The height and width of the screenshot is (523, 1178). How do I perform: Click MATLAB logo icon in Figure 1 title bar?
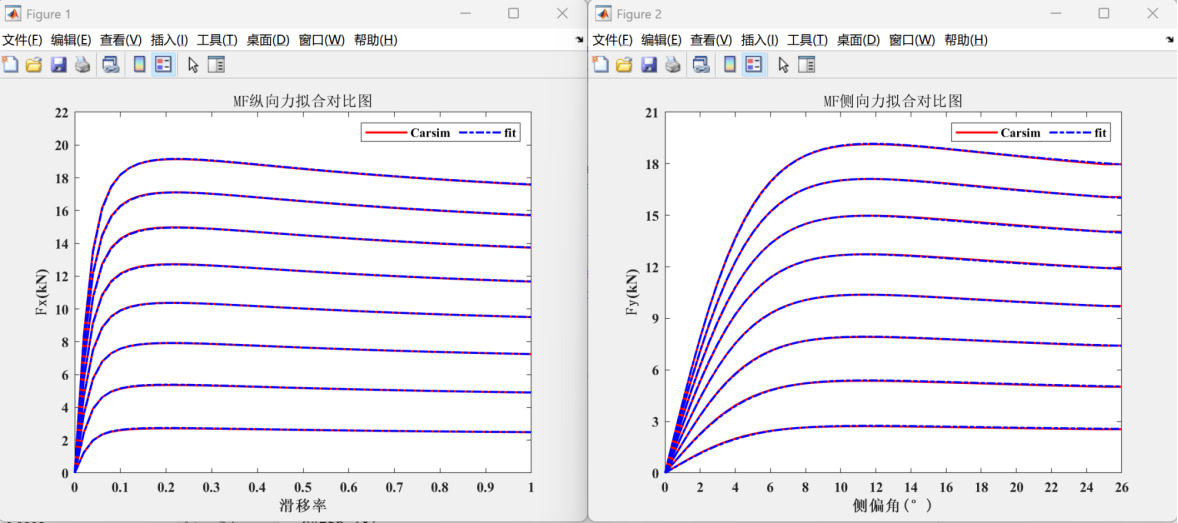14,14
